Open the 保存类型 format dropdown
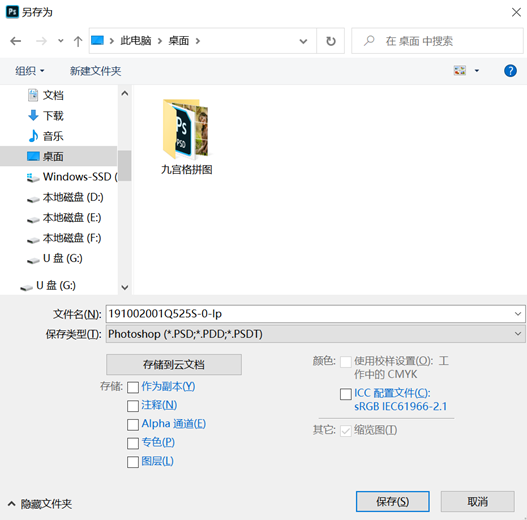 [315, 334]
